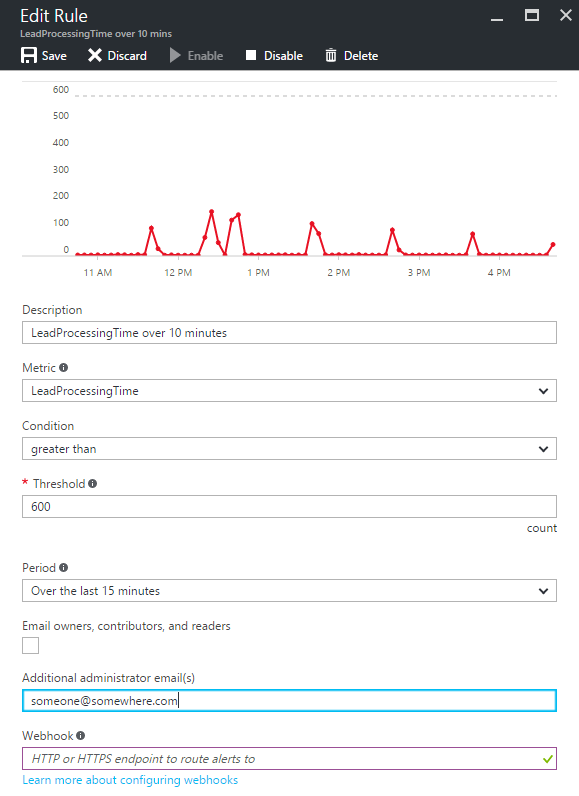The image size is (579, 796).
Task: Click the Discard X icon
Action: pyautogui.click(x=94, y=55)
